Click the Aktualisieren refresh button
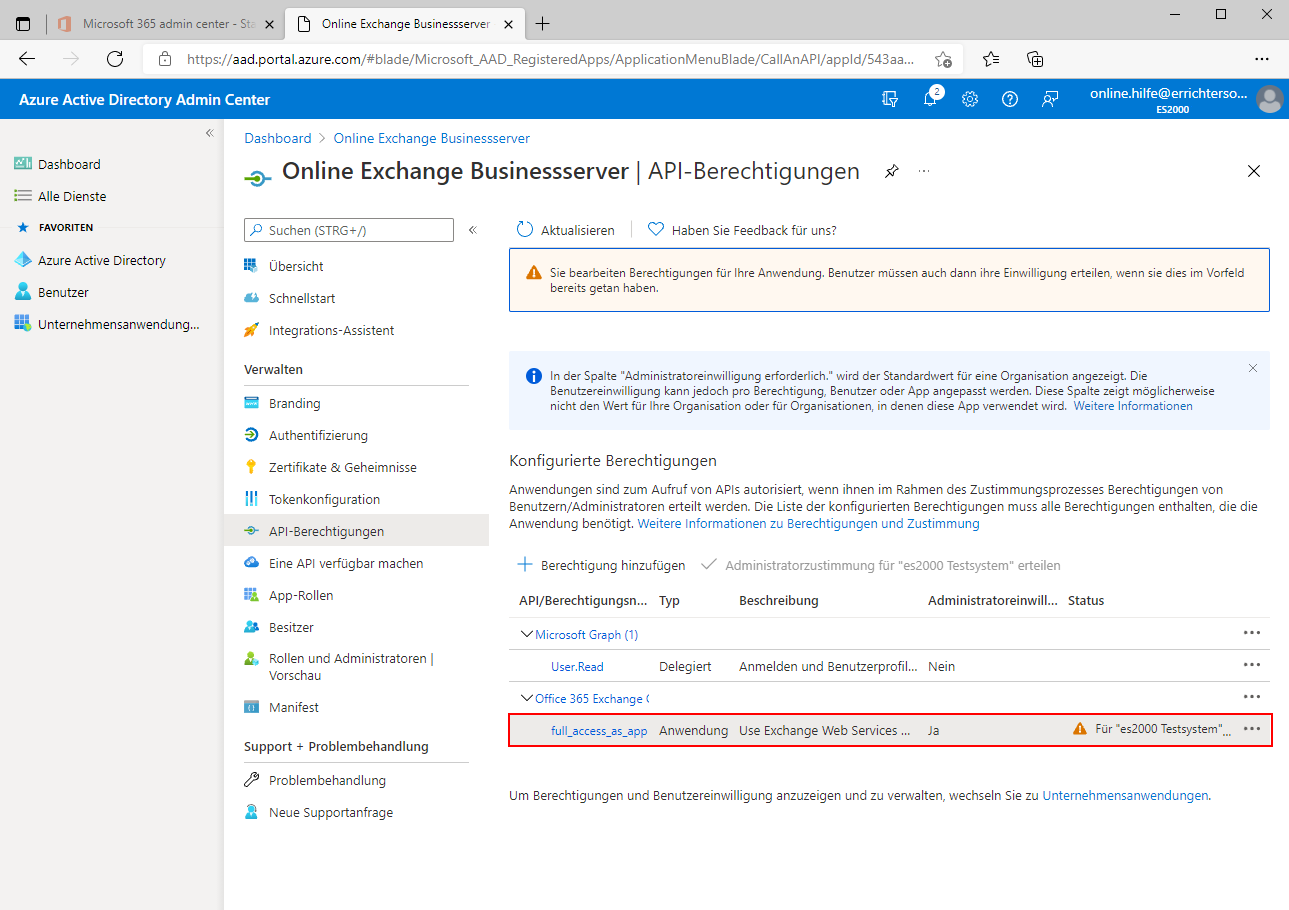Viewport: 1289px width, 910px height. pos(566,230)
